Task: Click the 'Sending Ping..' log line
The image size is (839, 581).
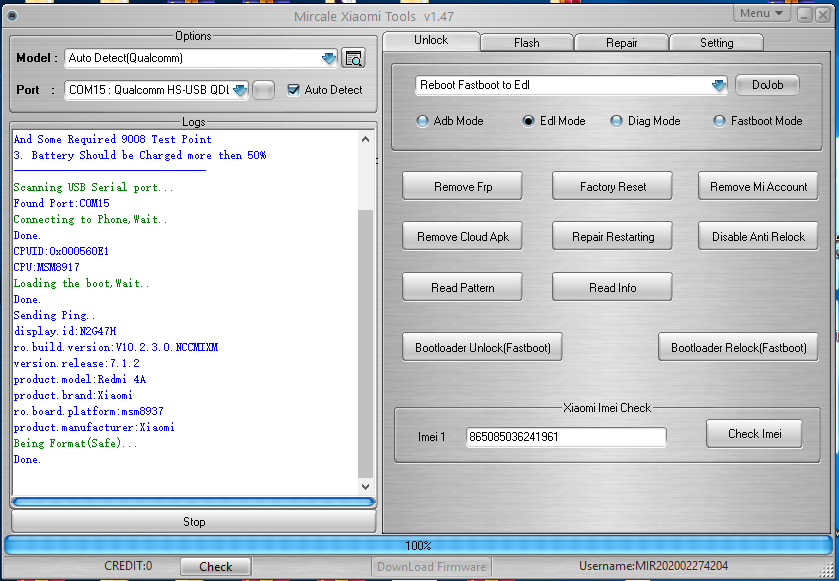Action: 54,315
